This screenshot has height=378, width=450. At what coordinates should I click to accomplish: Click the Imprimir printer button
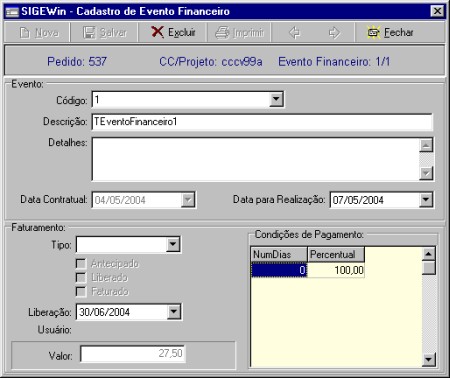[x=239, y=32]
